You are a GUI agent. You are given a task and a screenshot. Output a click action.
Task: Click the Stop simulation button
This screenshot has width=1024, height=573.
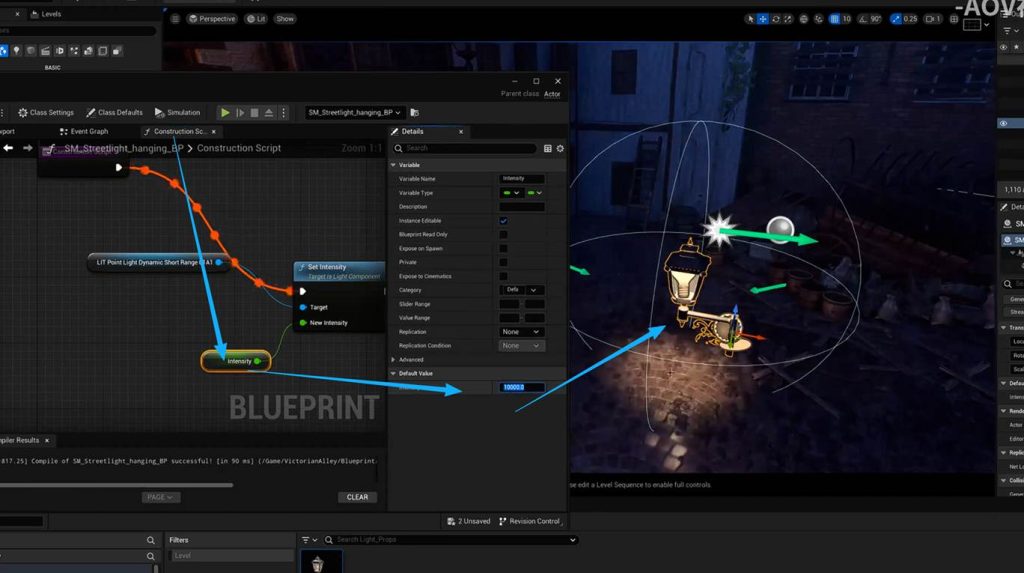coord(254,113)
